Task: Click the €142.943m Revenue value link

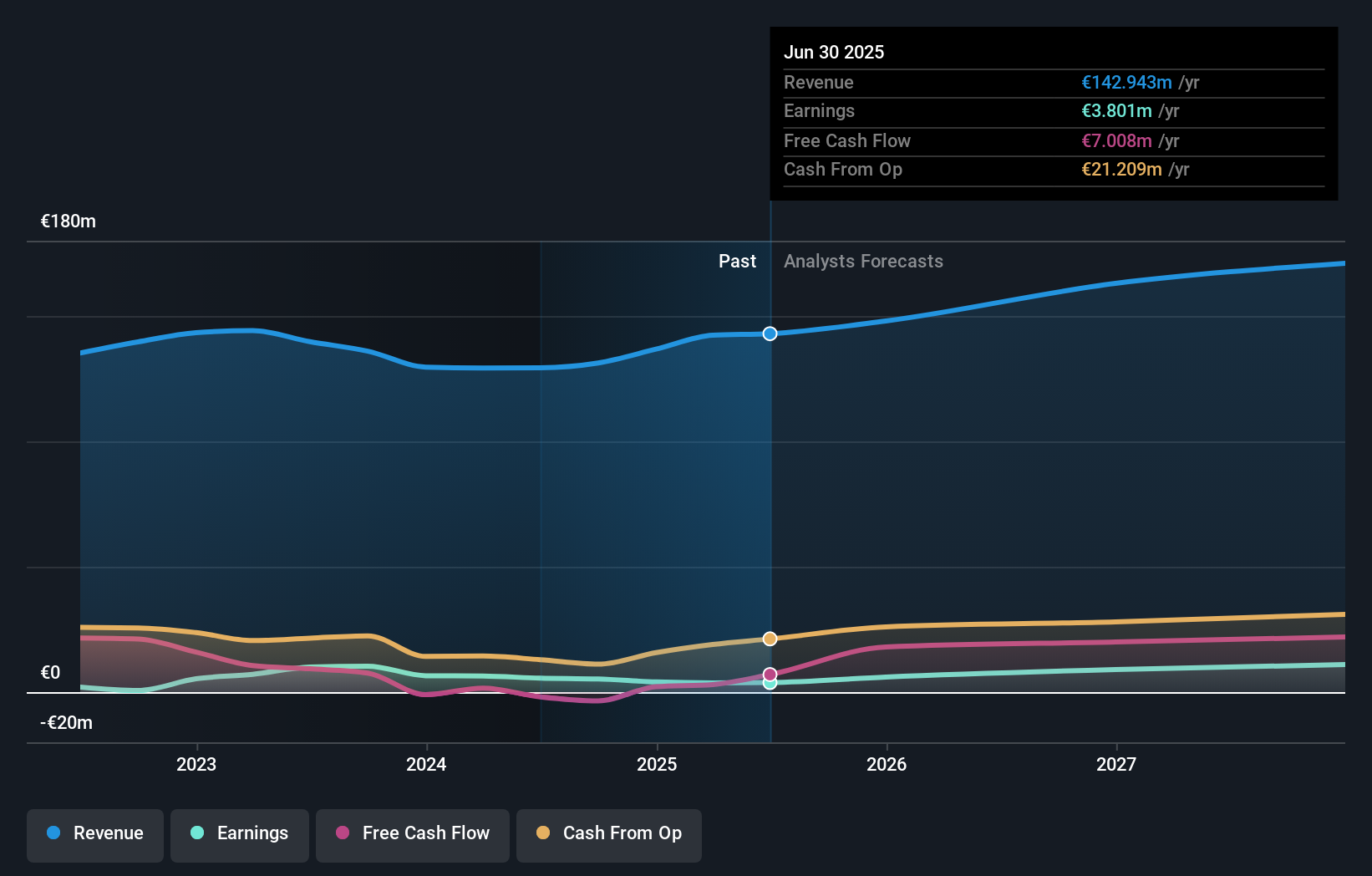Action: 1126,82
